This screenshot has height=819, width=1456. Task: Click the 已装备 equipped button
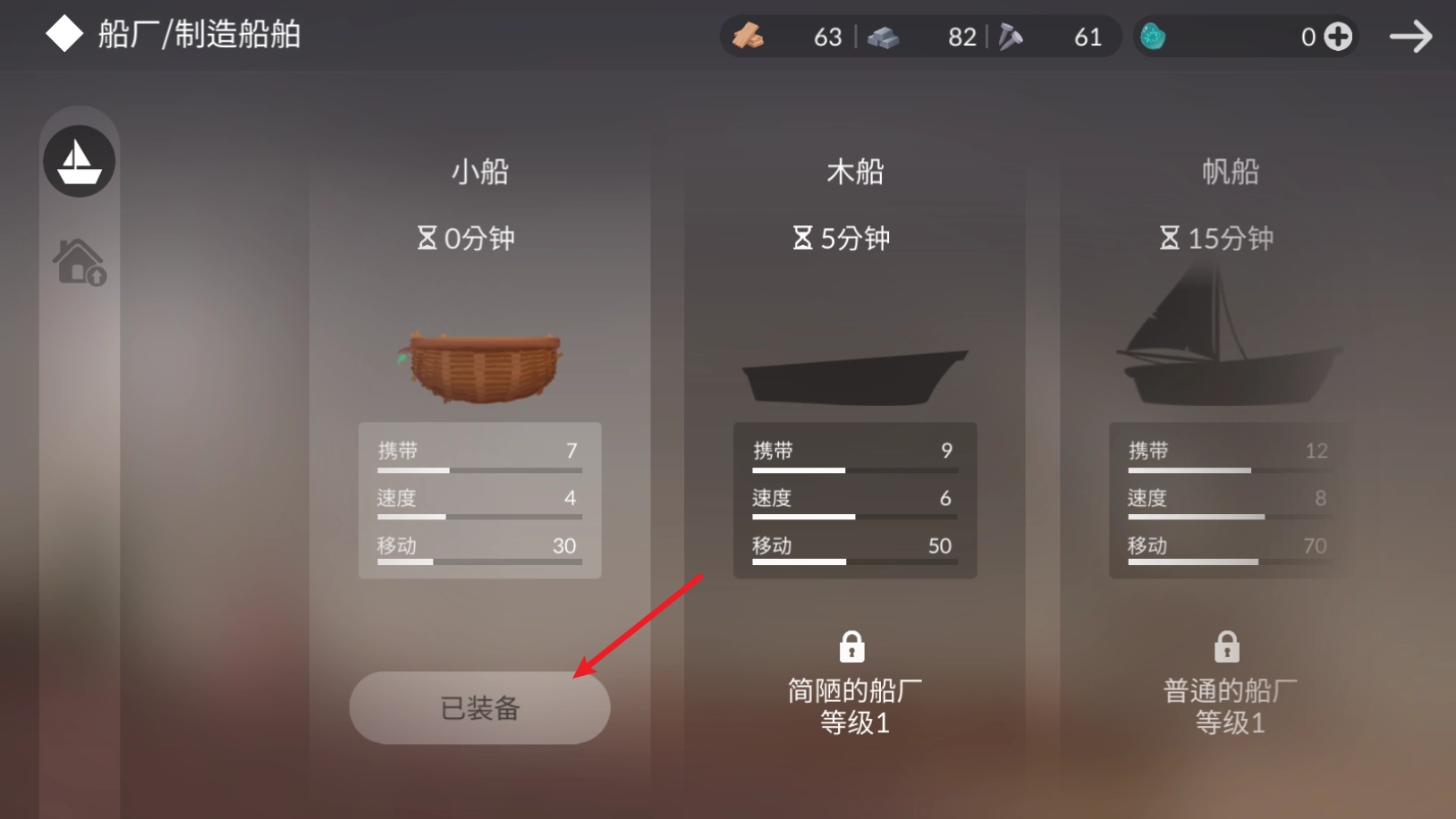(479, 707)
